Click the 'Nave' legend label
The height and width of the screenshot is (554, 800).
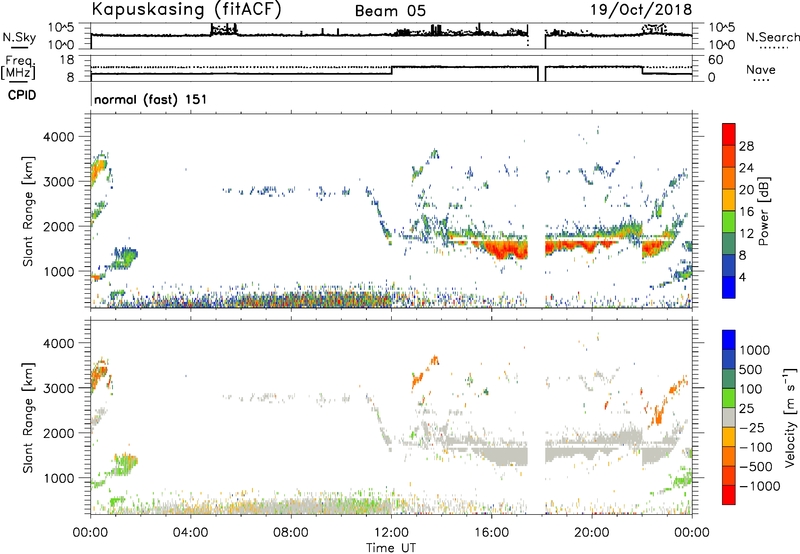pos(760,69)
